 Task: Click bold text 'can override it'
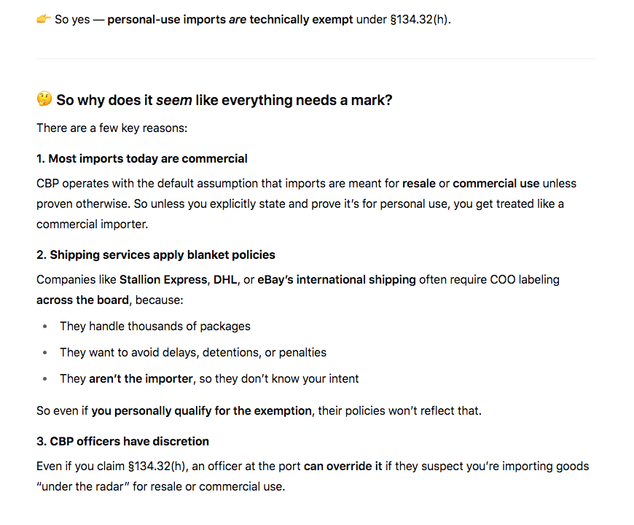tap(343, 466)
